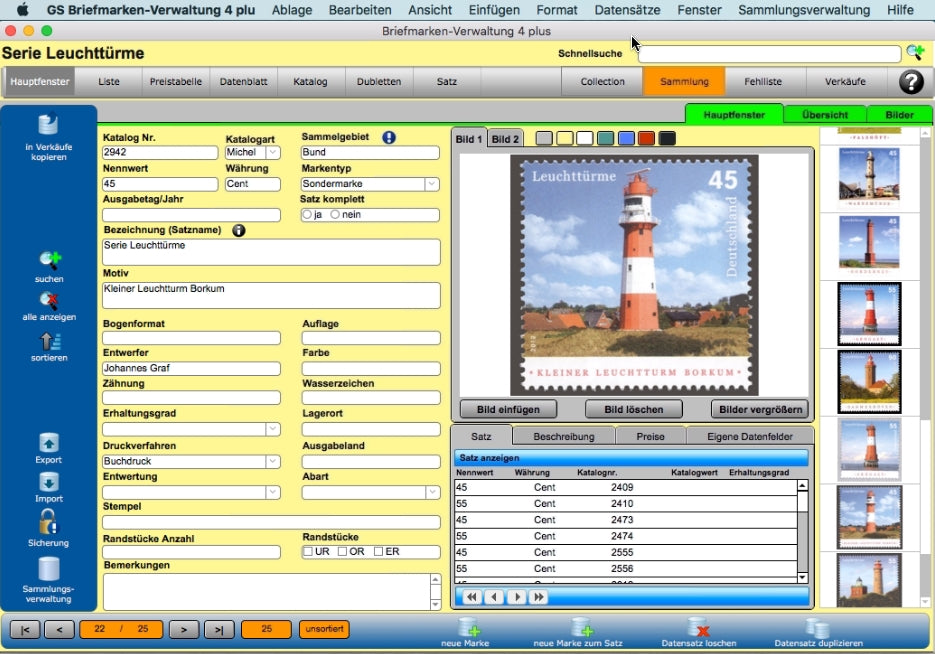Pick the red color swatch
The width and height of the screenshot is (935, 654).
tap(646, 138)
